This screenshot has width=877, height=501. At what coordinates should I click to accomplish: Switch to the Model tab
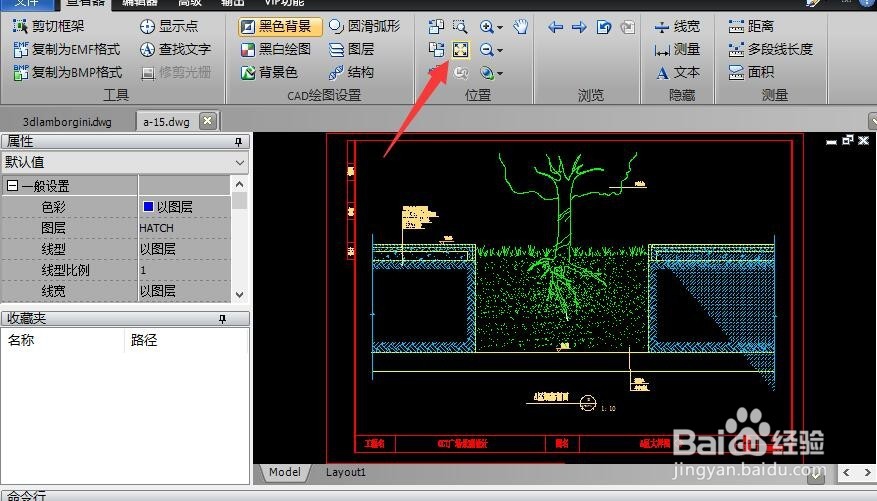point(285,472)
